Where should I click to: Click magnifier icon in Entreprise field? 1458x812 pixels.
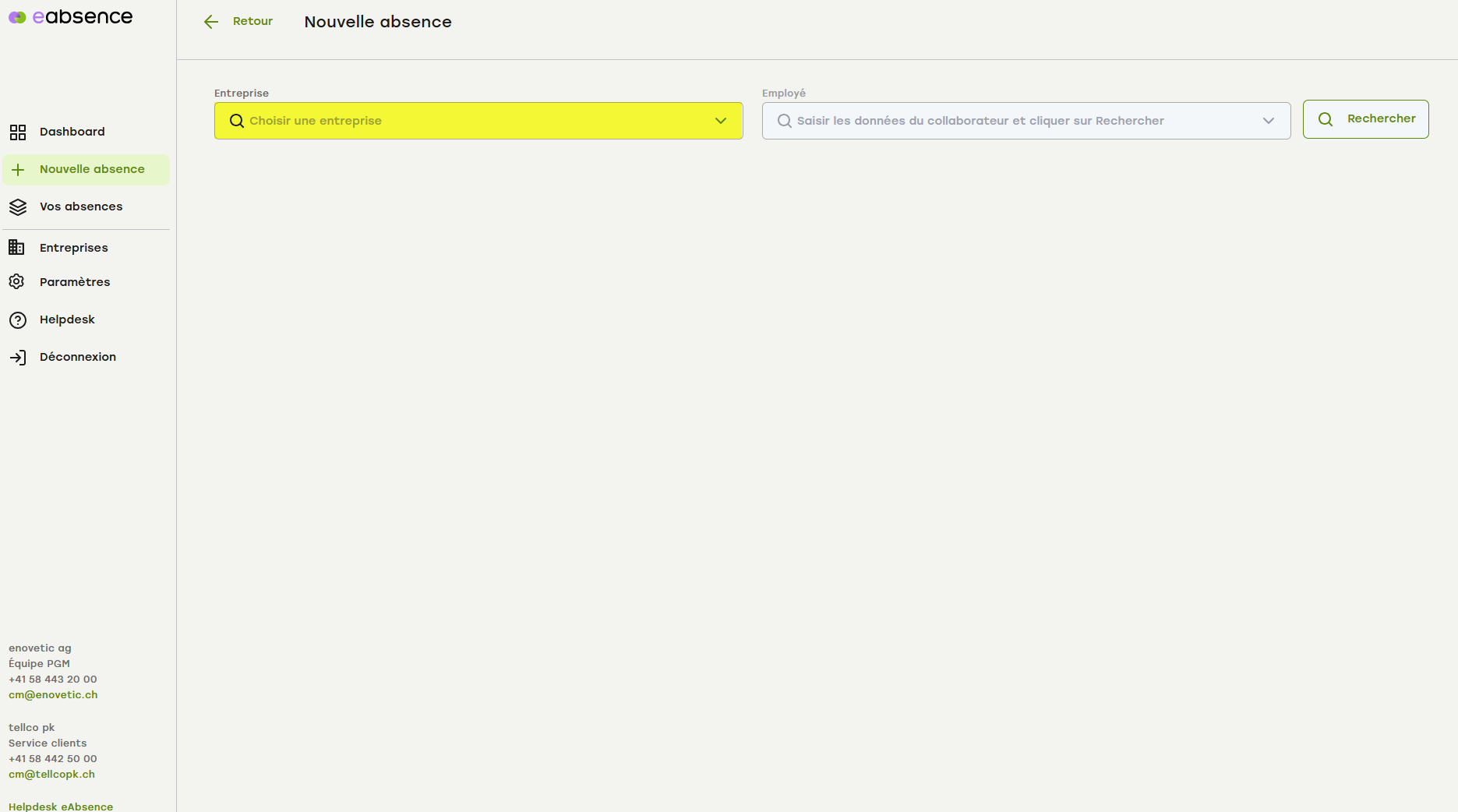(x=237, y=121)
